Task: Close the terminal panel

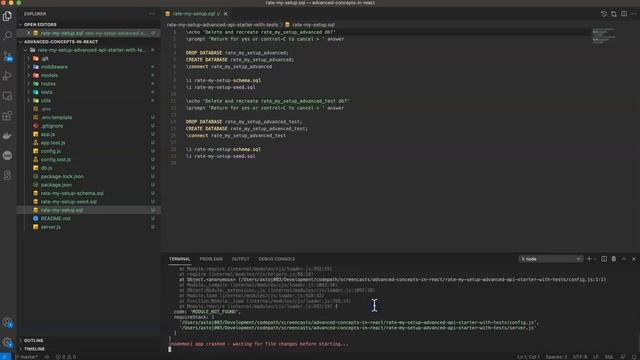Action: [634, 259]
